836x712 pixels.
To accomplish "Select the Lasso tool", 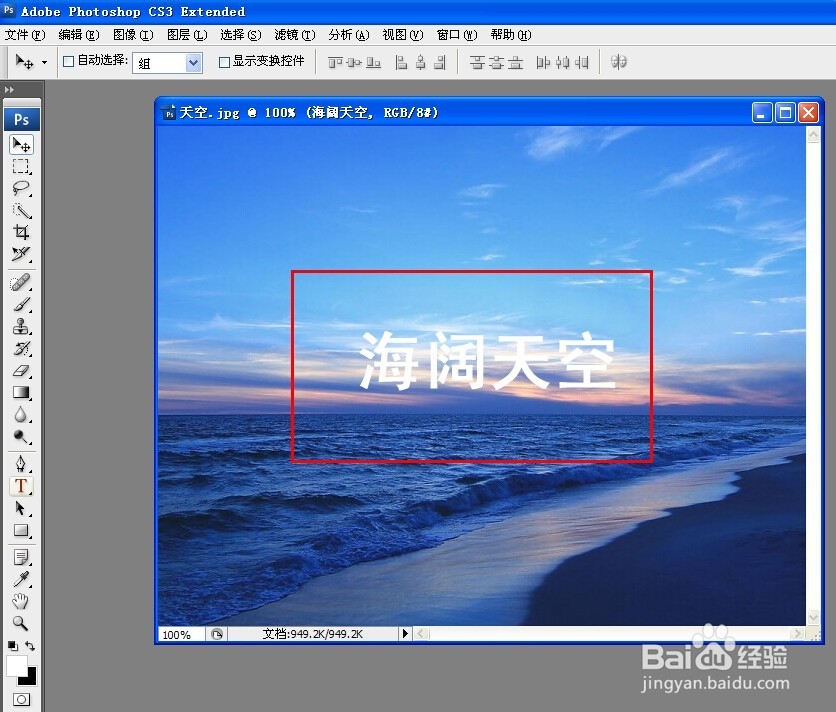I will 21,188.
